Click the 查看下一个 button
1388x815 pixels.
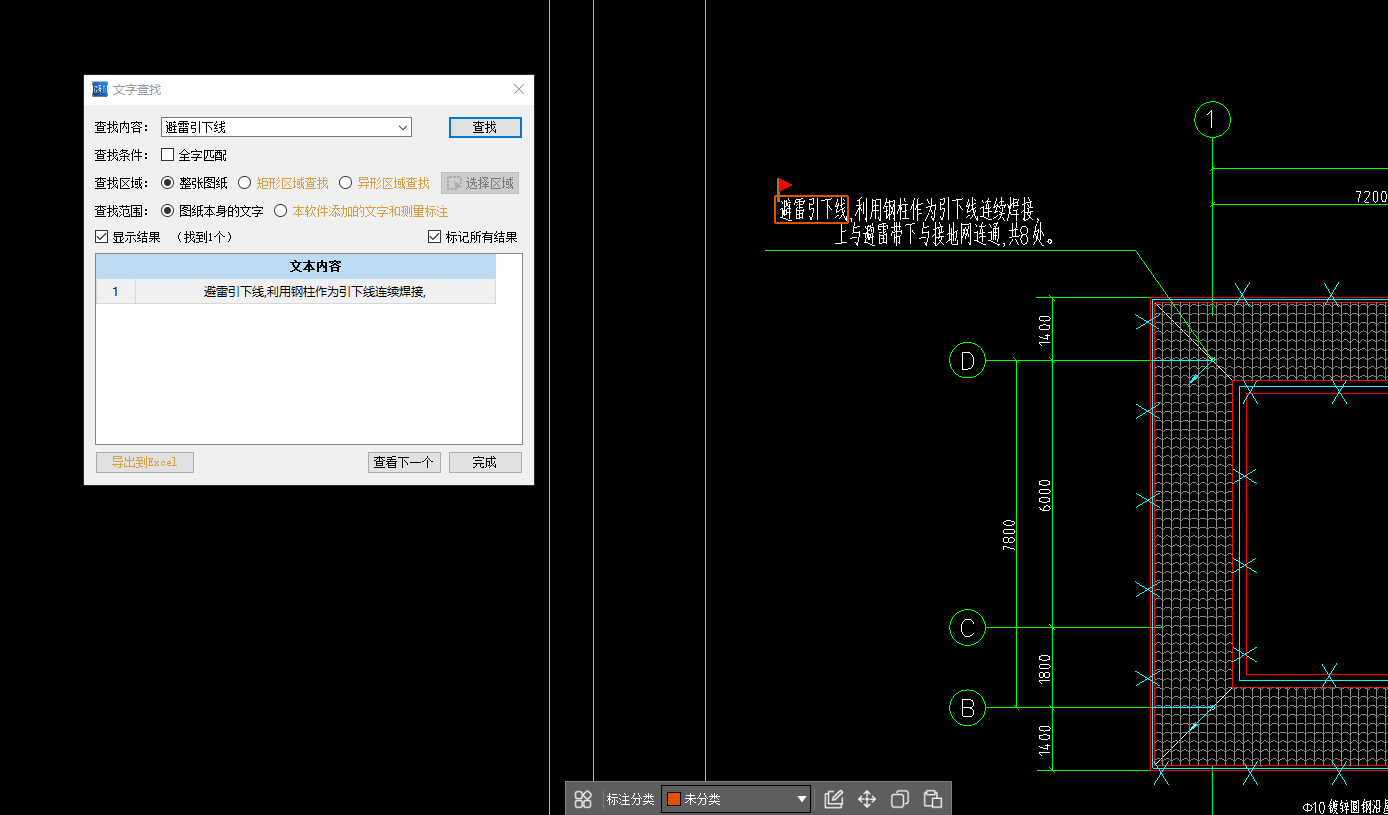[x=404, y=462]
